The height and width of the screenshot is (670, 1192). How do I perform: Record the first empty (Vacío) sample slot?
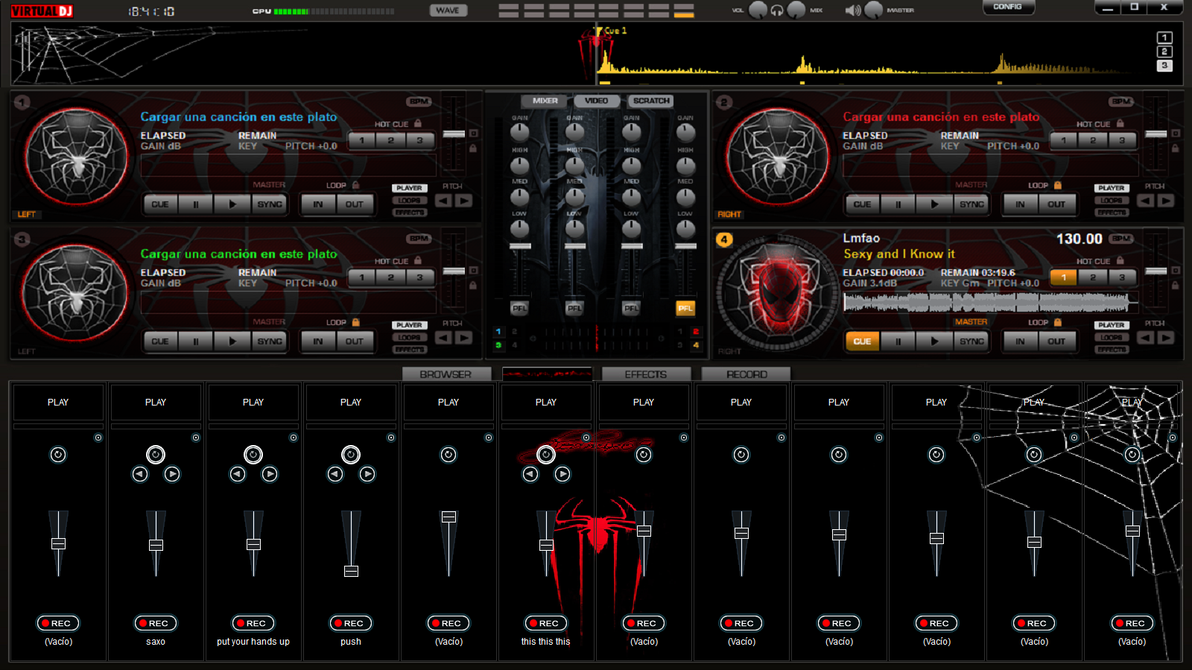(x=59, y=623)
